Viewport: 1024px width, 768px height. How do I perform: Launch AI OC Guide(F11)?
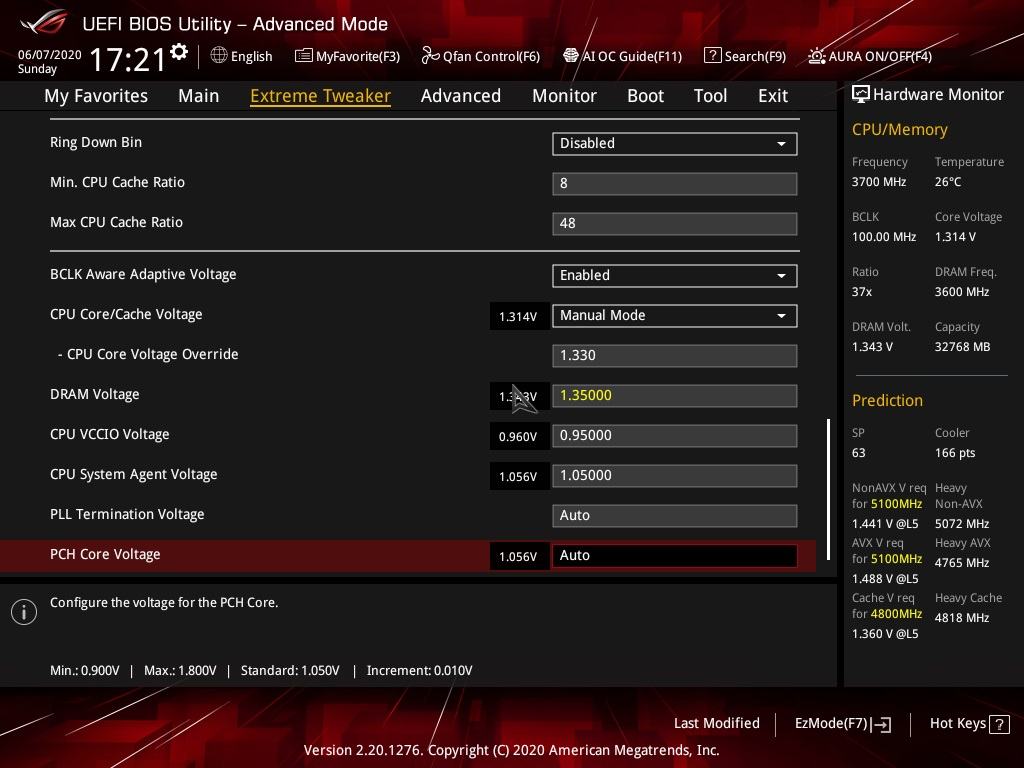pyautogui.click(x=622, y=56)
